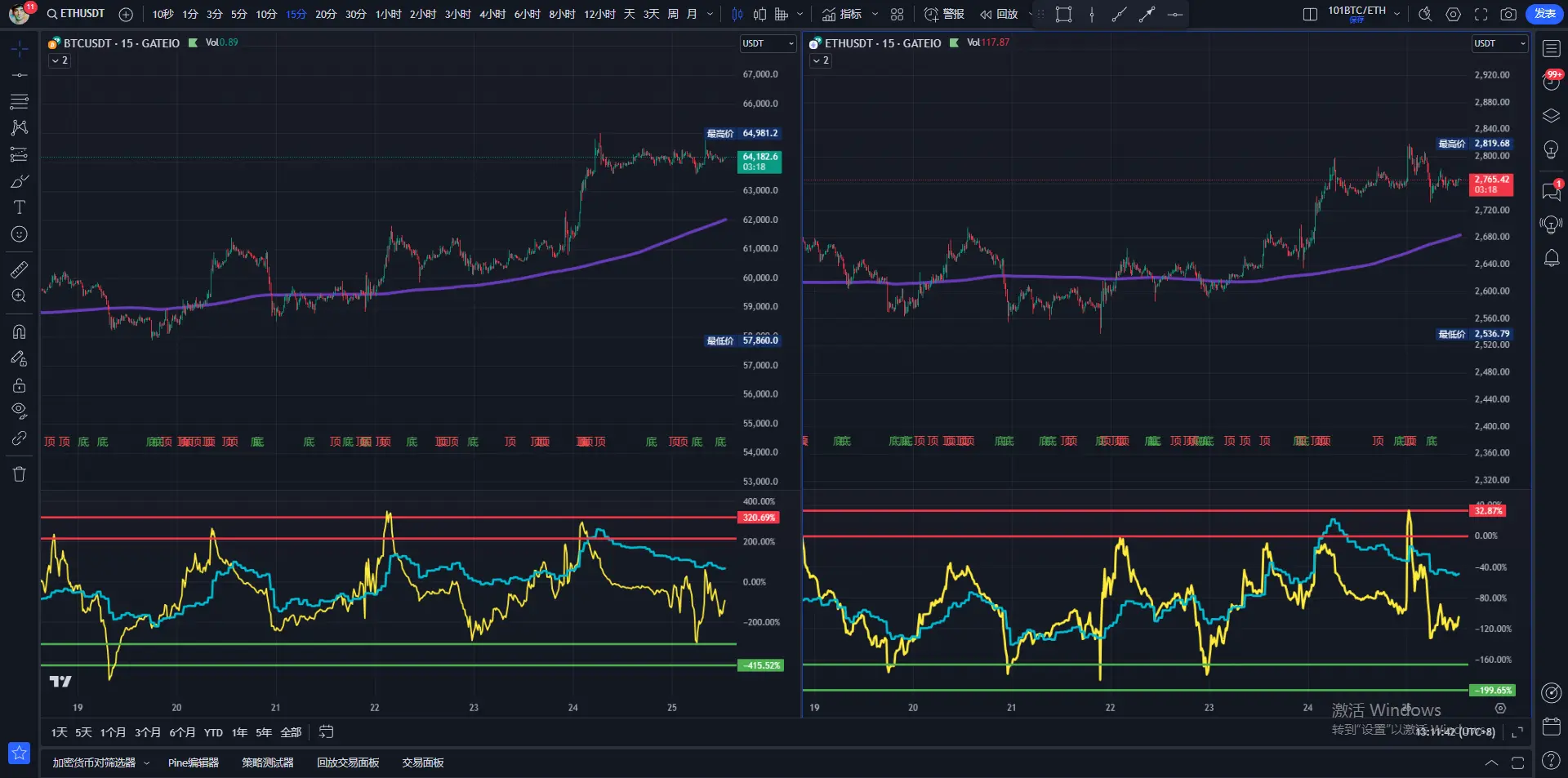Click the ETHUSDT symbol search field
This screenshot has width=1568, height=778.
[x=77, y=14]
